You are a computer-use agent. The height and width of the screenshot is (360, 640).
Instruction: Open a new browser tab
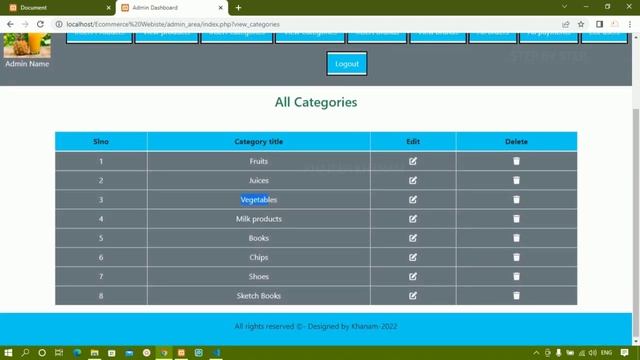[238, 8]
